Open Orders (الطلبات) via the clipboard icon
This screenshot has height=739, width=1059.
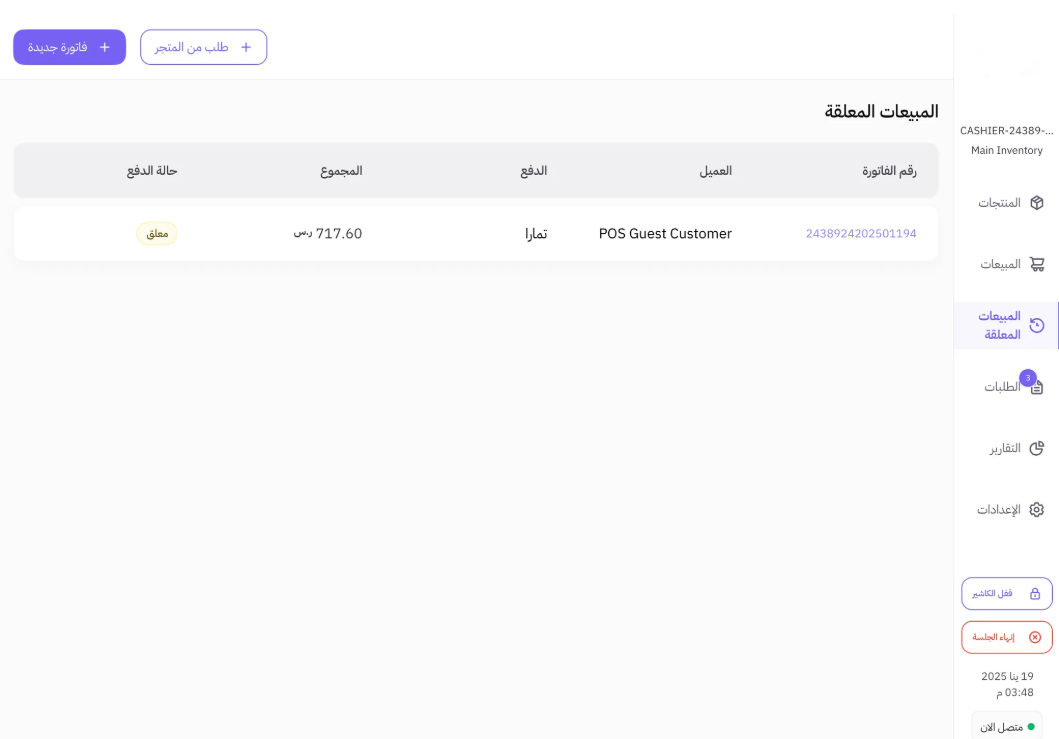(x=1037, y=387)
